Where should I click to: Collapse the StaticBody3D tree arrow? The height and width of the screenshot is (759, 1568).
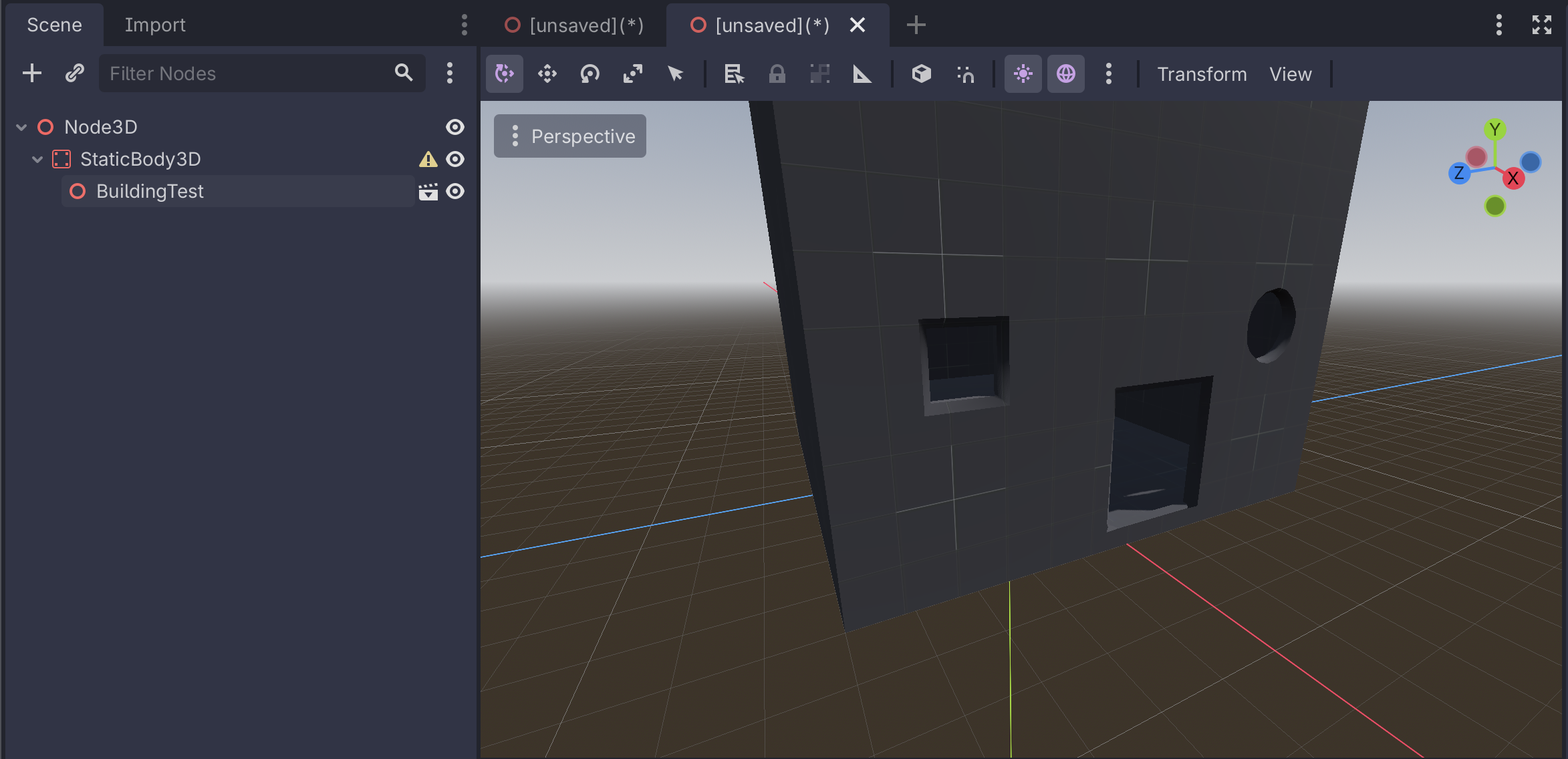37,159
